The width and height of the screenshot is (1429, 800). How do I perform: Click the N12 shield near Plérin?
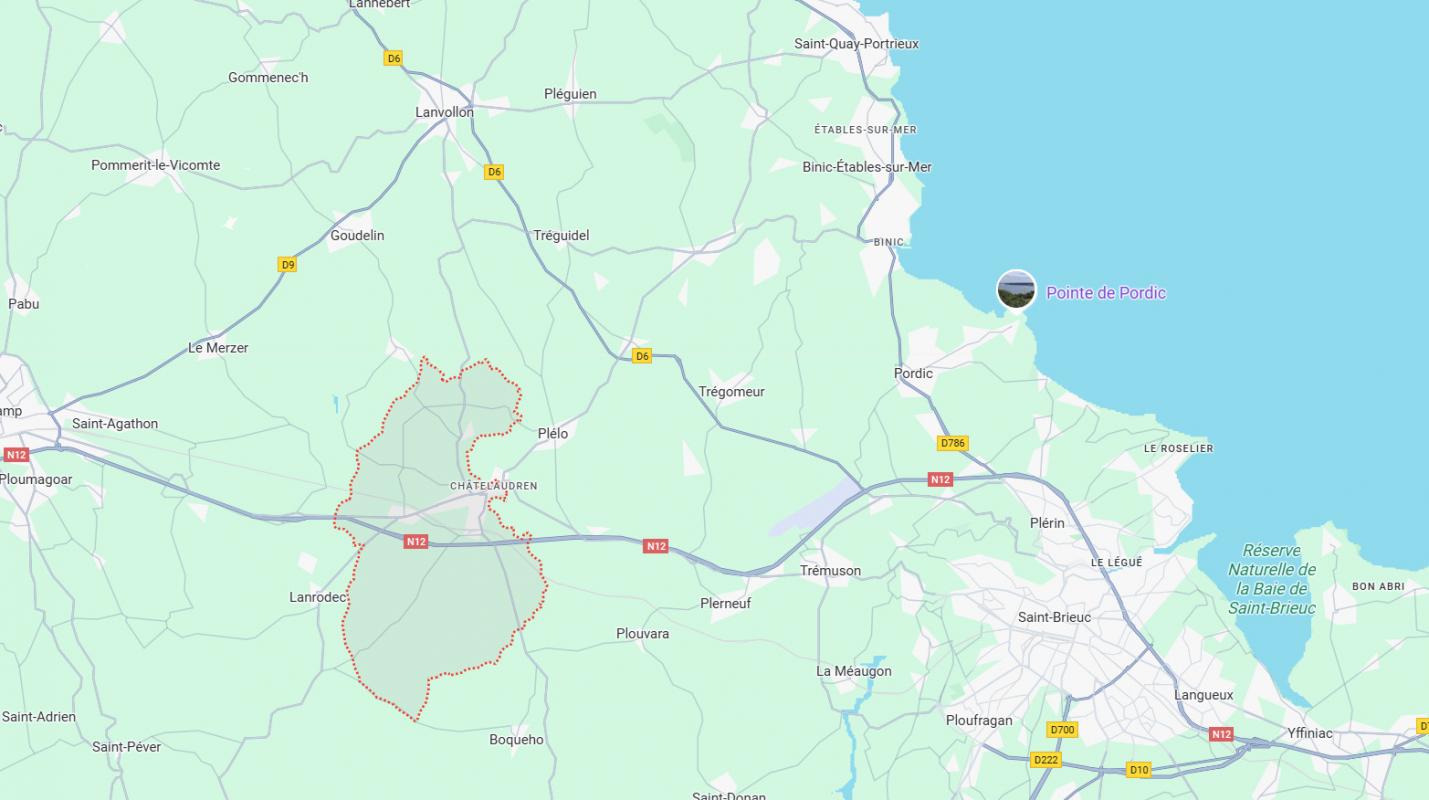(x=940, y=480)
